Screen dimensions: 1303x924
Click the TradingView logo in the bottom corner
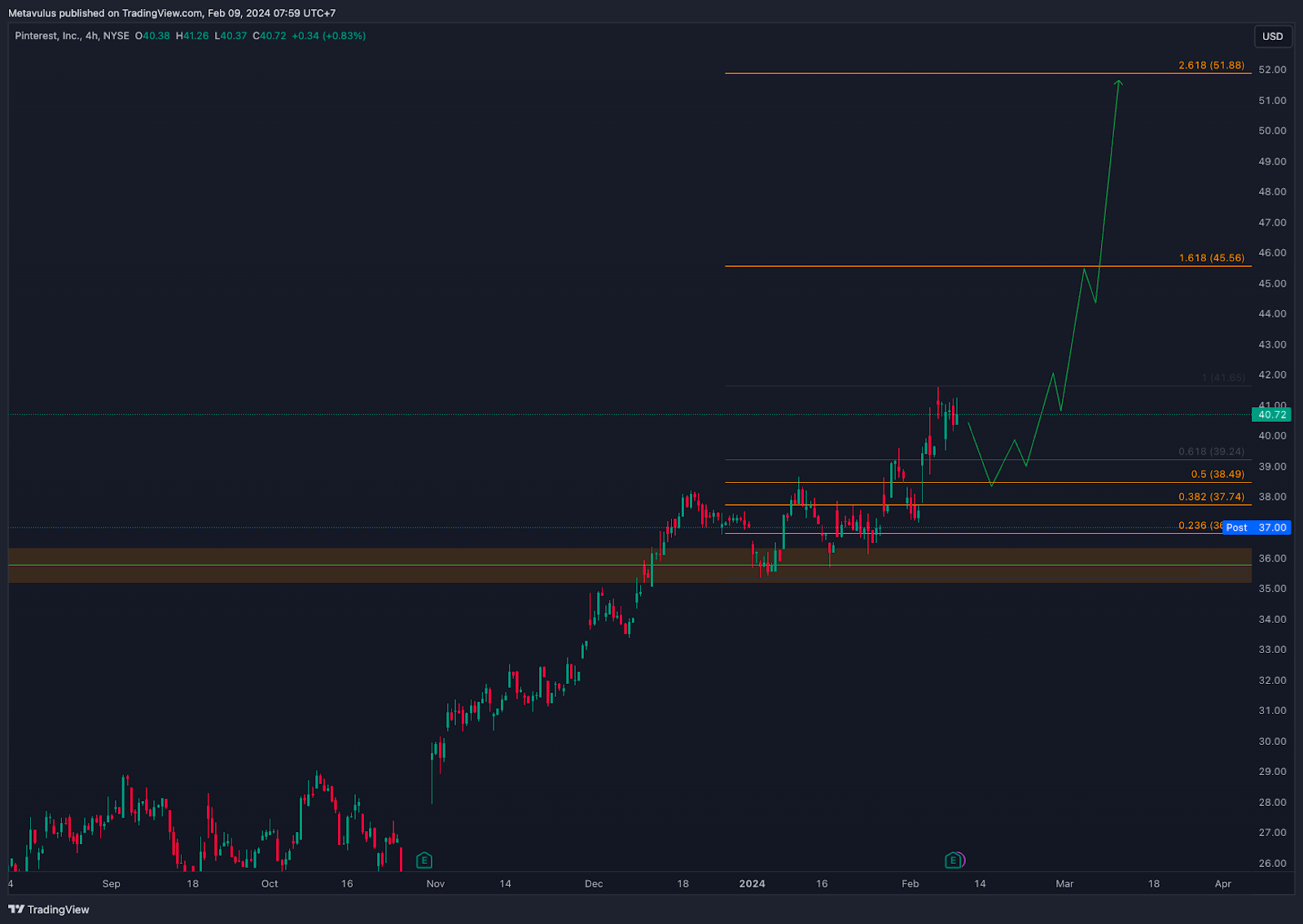tap(49, 909)
